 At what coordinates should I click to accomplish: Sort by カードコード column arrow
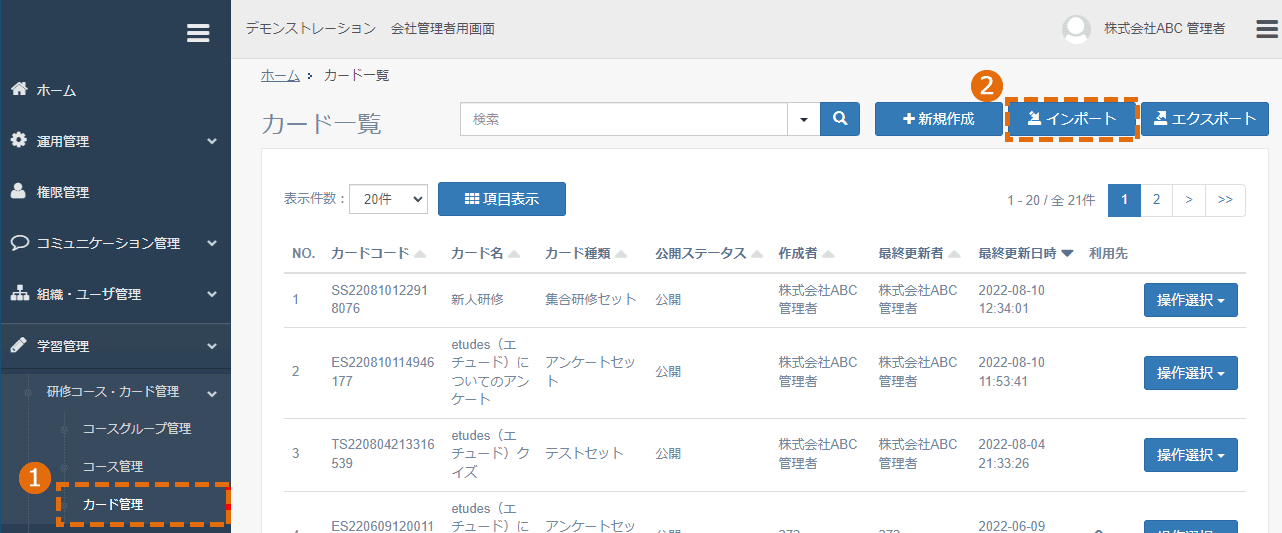pos(420,254)
